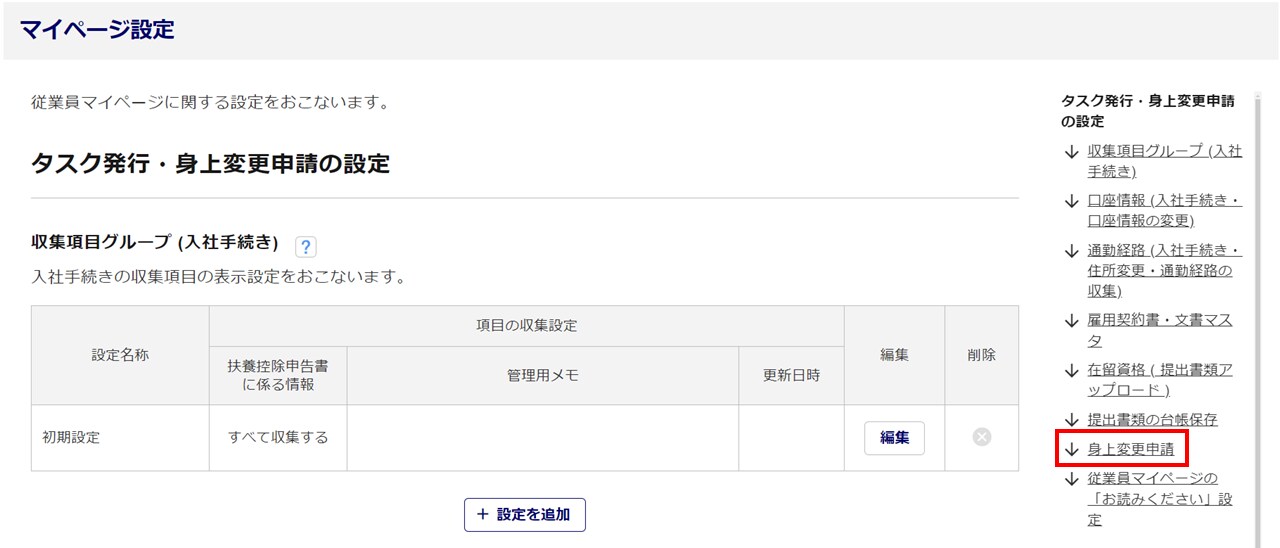The height and width of the screenshot is (548, 1280).
Task: Click the 管理用メモ column header
Action: point(542,375)
